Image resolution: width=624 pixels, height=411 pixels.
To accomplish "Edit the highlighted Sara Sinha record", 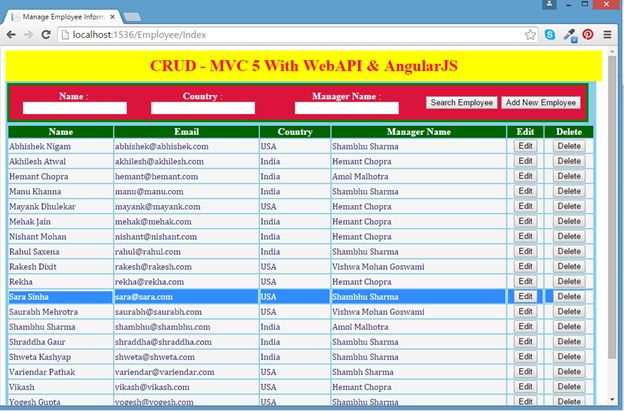I will (525, 297).
